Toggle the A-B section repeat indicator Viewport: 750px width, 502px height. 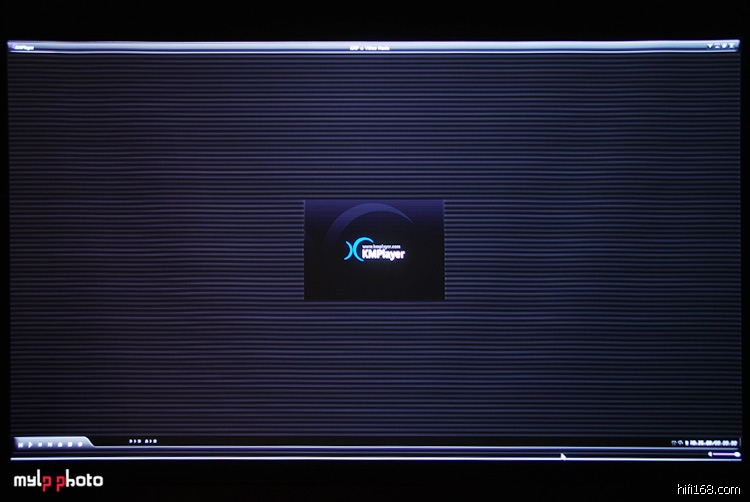click(x=150, y=441)
